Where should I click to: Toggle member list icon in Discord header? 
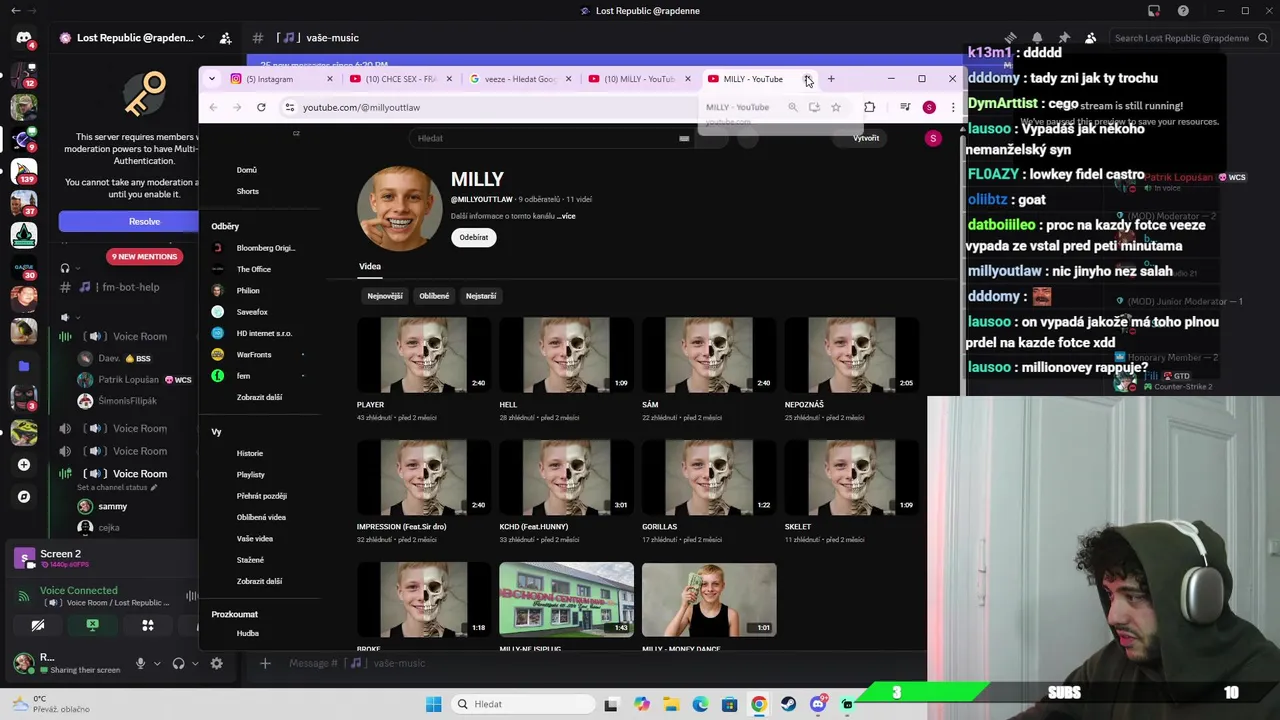click(1091, 38)
